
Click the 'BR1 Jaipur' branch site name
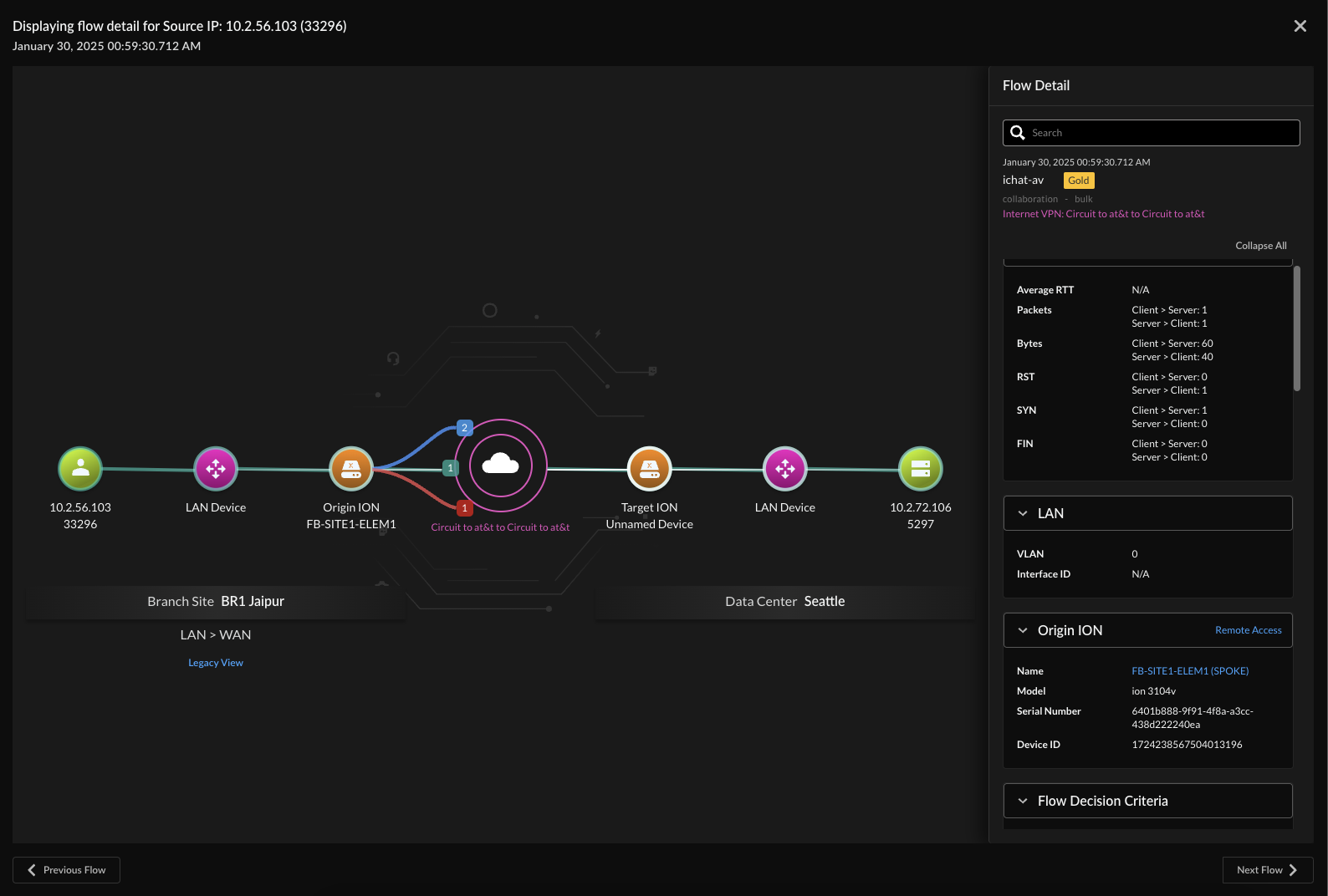[x=253, y=602]
